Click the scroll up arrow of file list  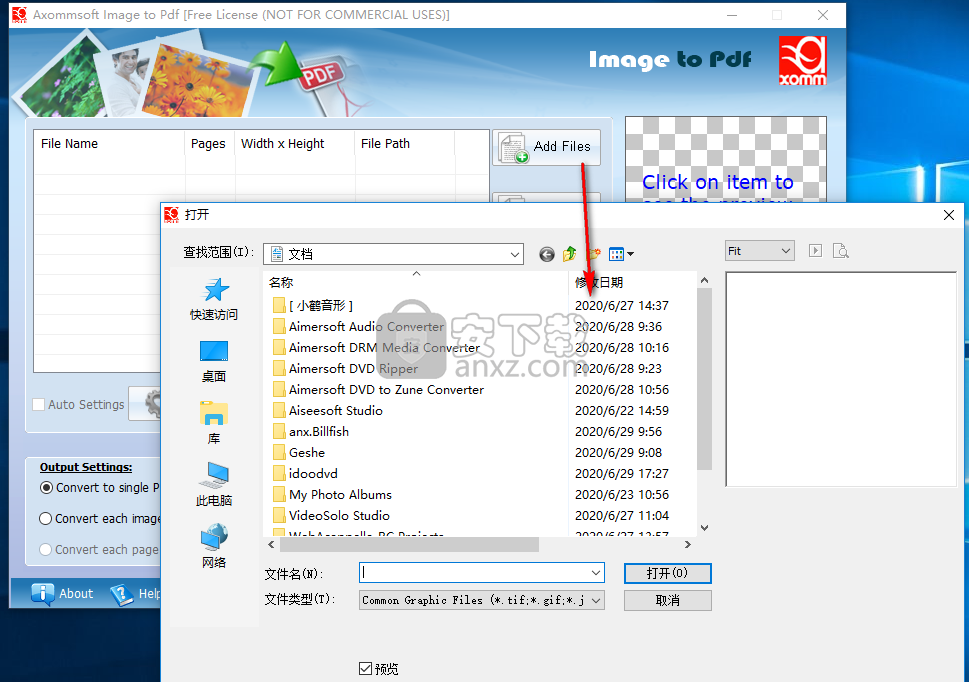point(704,280)
